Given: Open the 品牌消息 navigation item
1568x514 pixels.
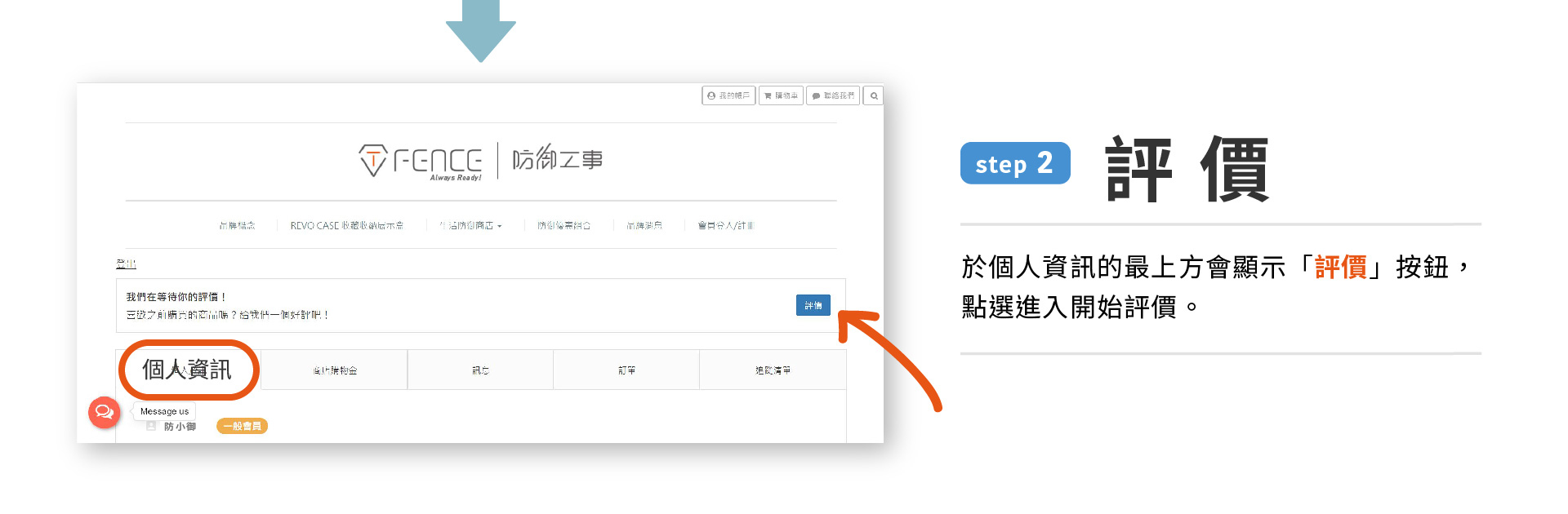Looking at the screenshot, I should pyautogui.click(x=644, y=225).
